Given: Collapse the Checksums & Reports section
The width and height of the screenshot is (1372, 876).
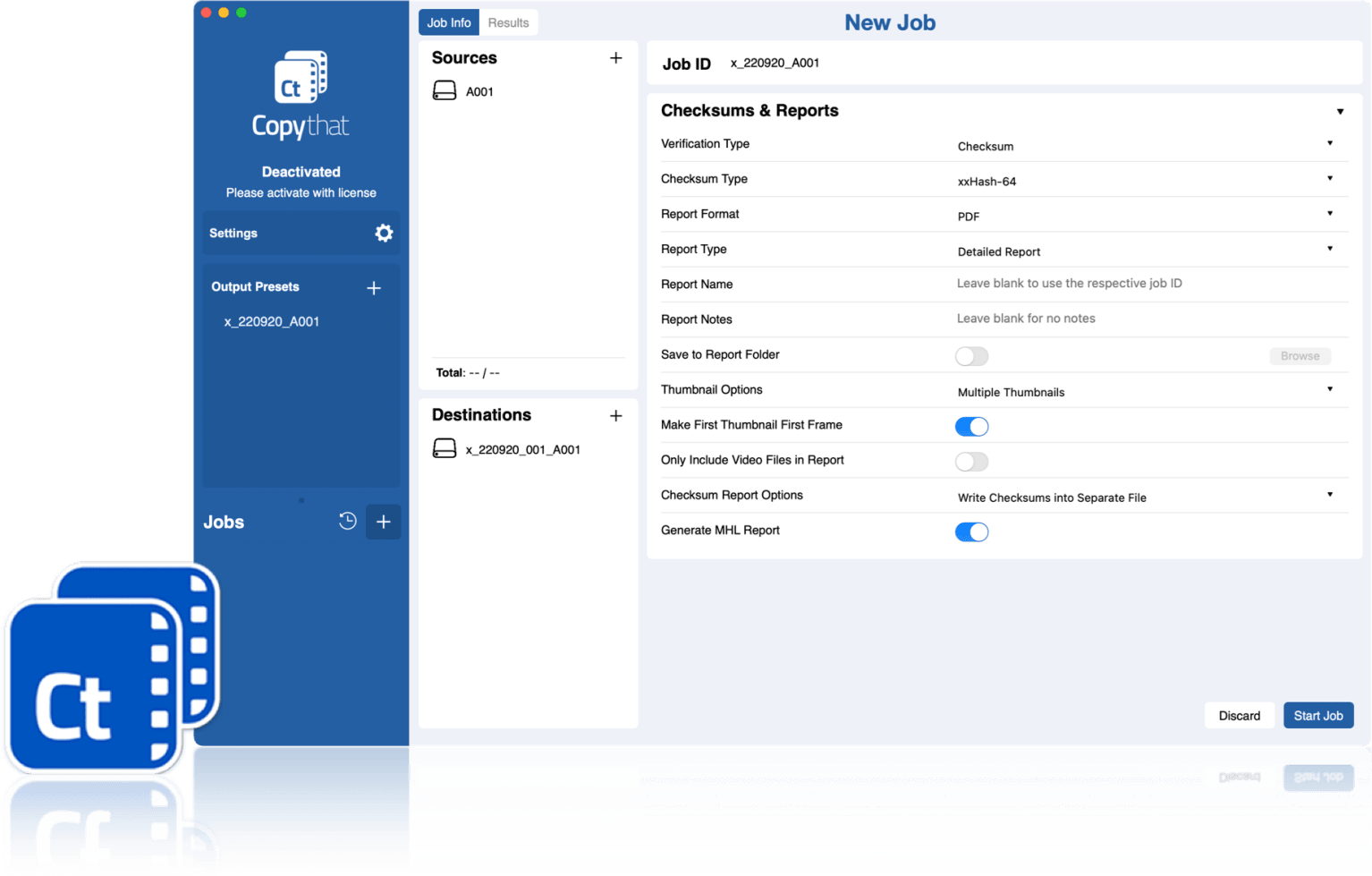Looking at the screenshot, I should point(1340,112).
